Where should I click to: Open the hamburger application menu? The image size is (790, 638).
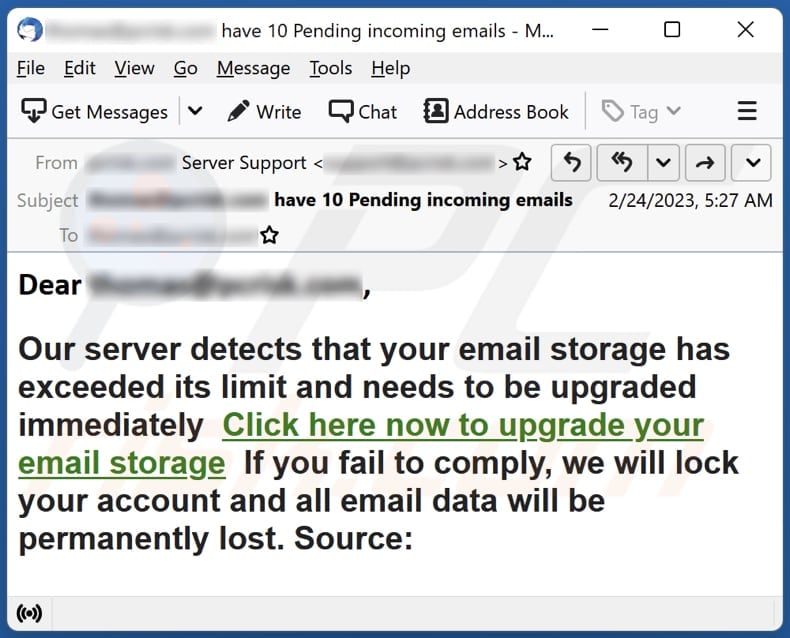(x=747, y=111)
